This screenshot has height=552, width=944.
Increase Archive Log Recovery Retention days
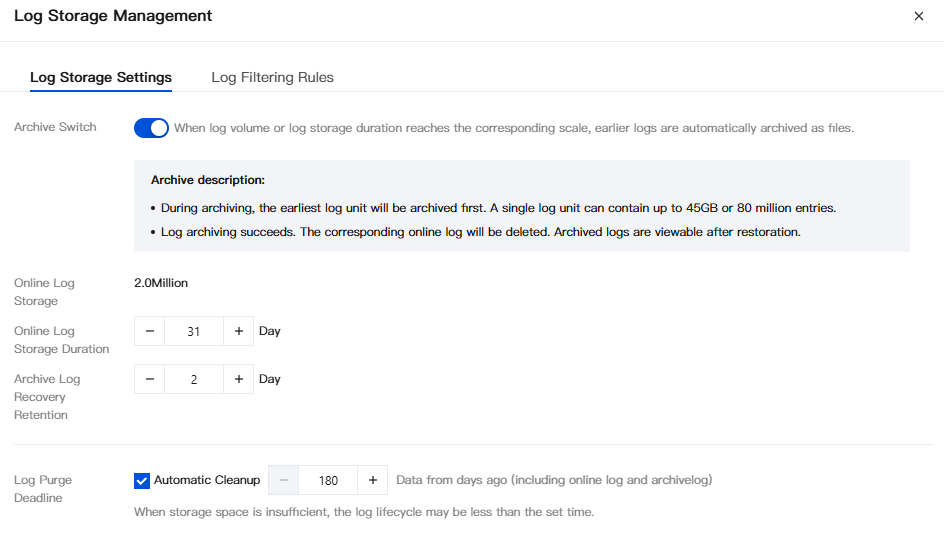[238, 379]
